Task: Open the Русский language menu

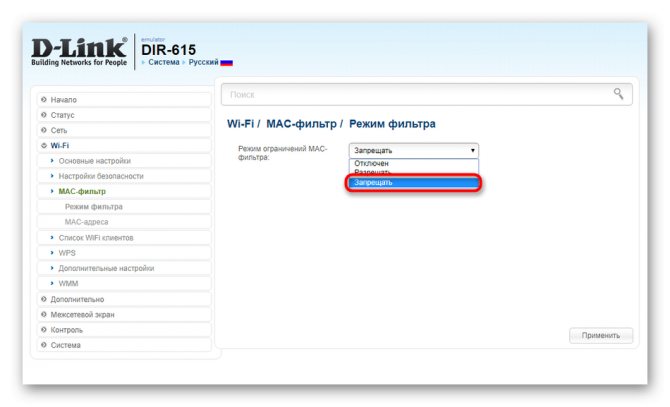Action: coord(203,62)
